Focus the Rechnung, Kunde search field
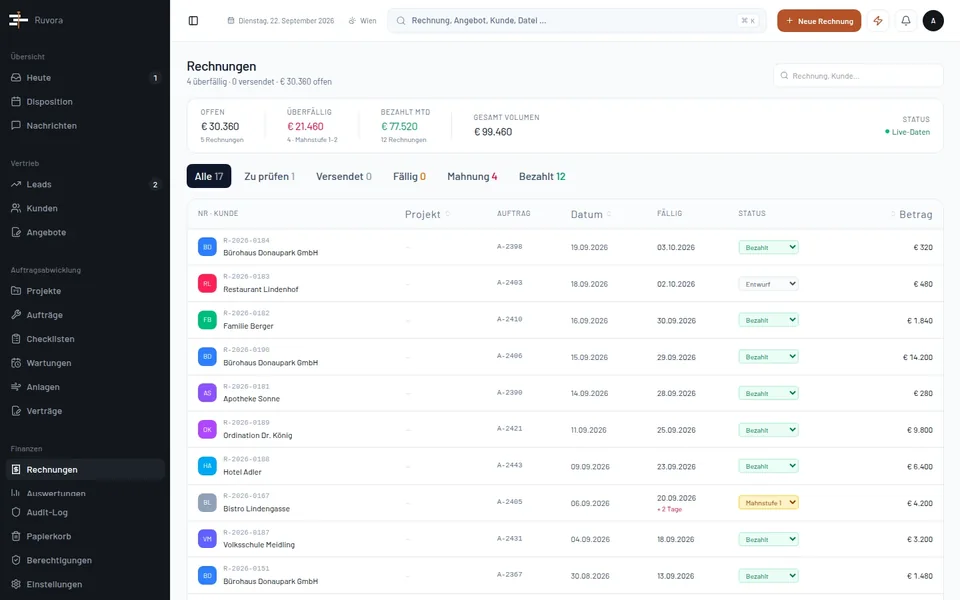Image resolution: width=960 pixels, height=600 pixels. coord(858,76)
